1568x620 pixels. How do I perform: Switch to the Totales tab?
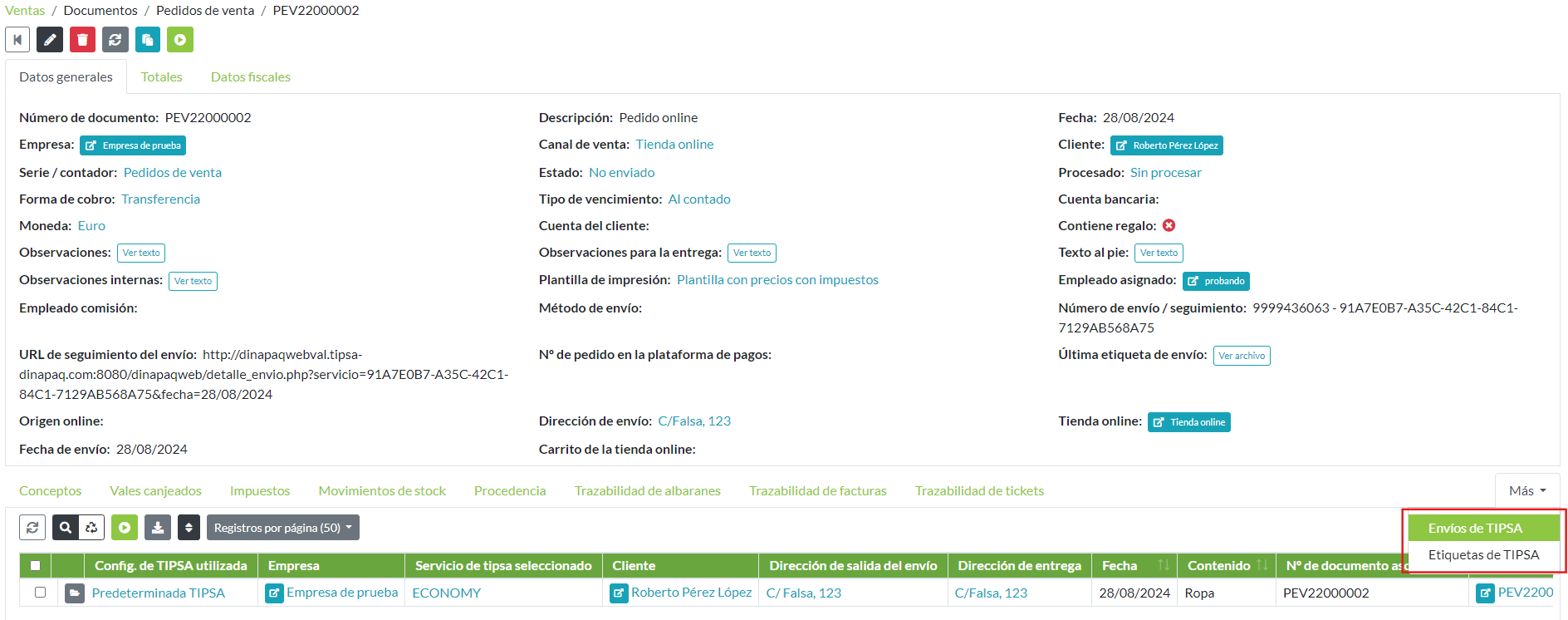161,77
